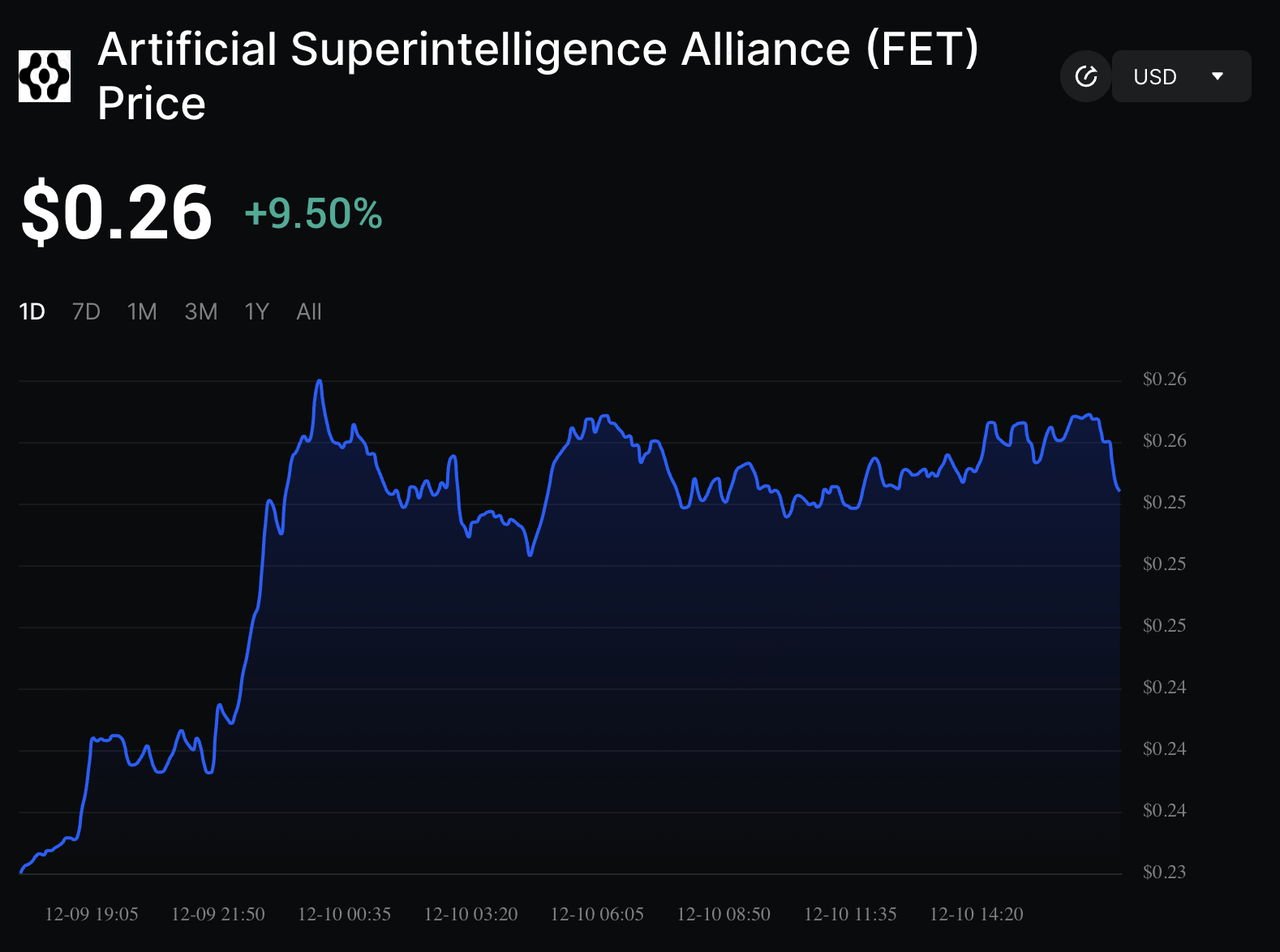View the All time range
1280x952 pixels.
click(309, 312)
